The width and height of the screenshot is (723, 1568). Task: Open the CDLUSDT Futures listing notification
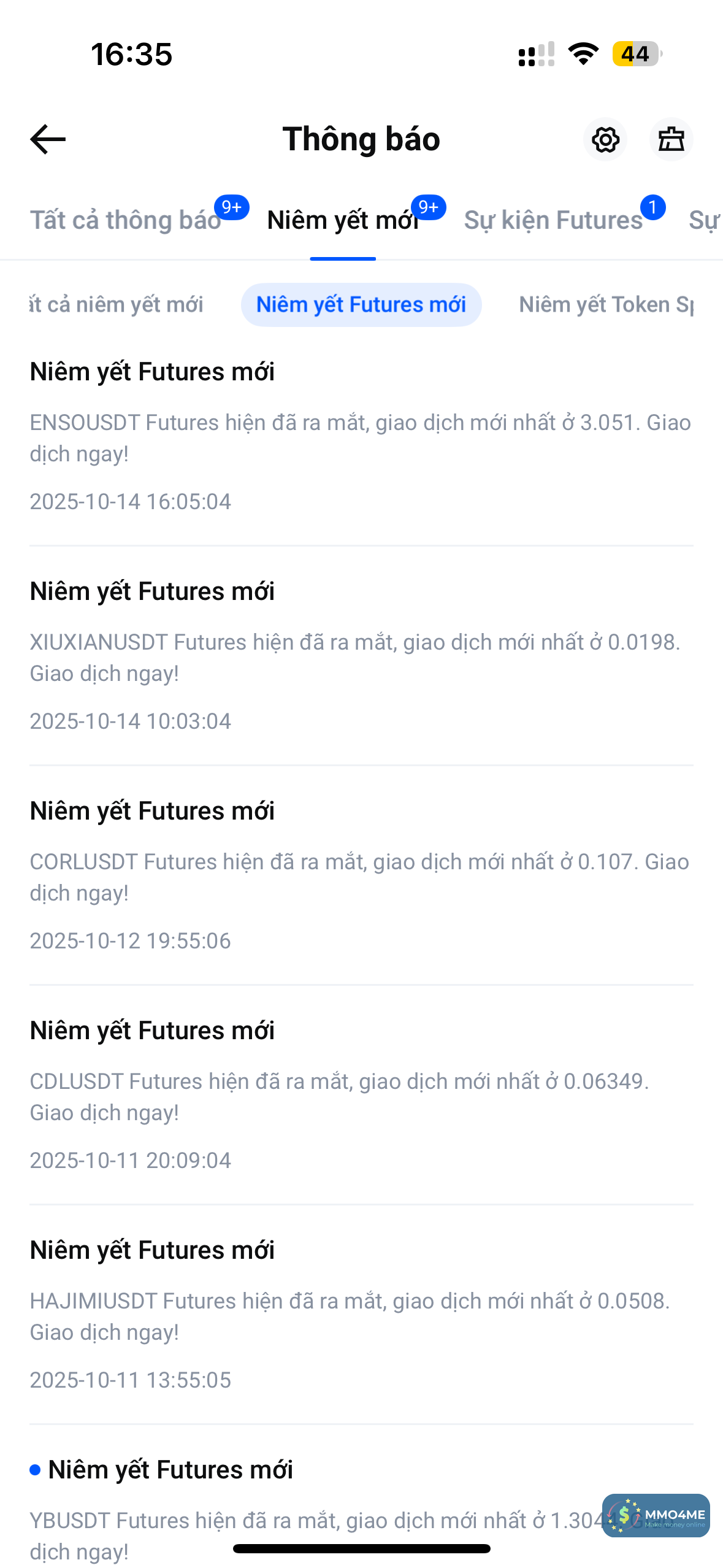click(361, 1096)
